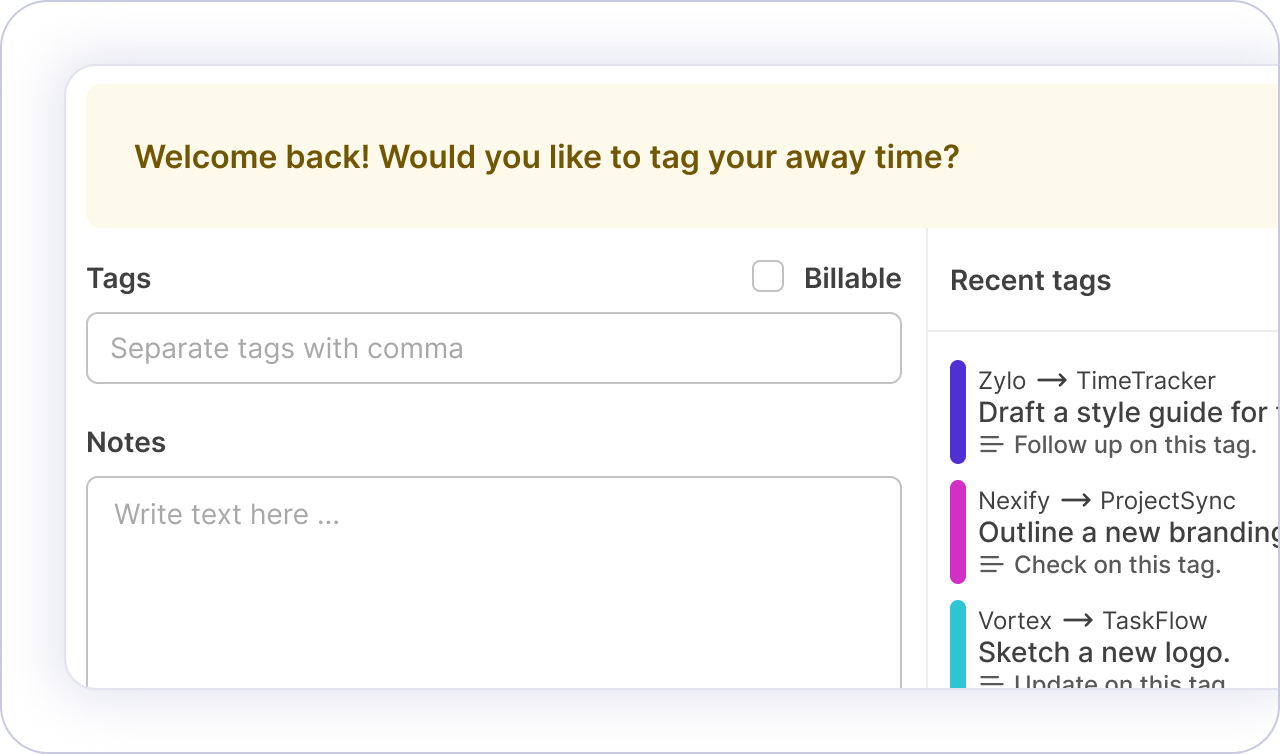The height and width of the screenshot is (754, 1280).
Task: Click the magenta color bar of the Nexify tag
Action: point(957,532)
